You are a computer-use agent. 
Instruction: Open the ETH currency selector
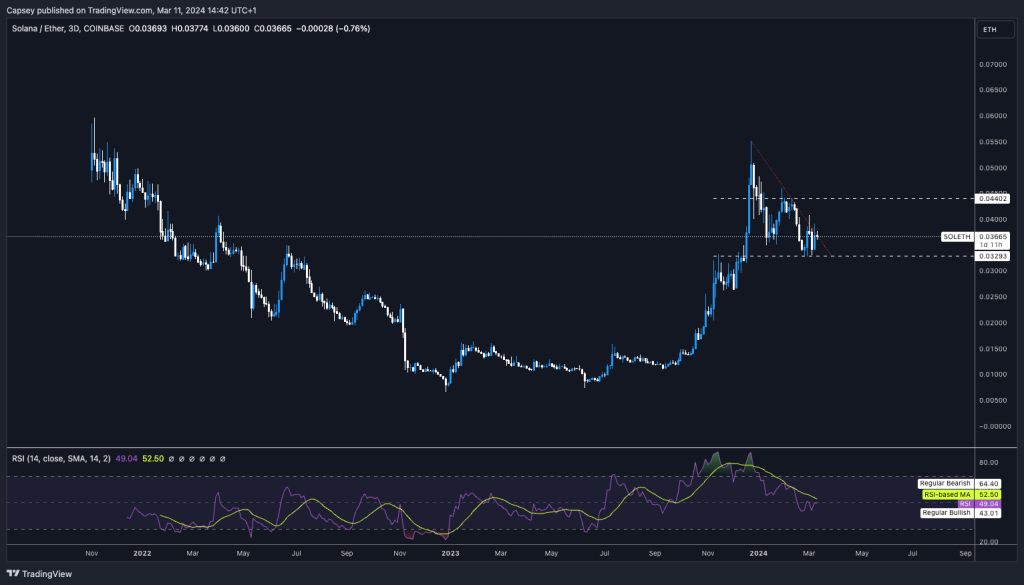coord(990,30)
